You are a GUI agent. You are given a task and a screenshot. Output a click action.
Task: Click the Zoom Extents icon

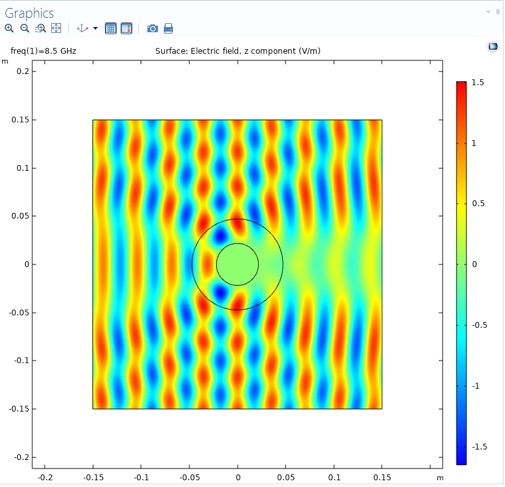point(56,28)
